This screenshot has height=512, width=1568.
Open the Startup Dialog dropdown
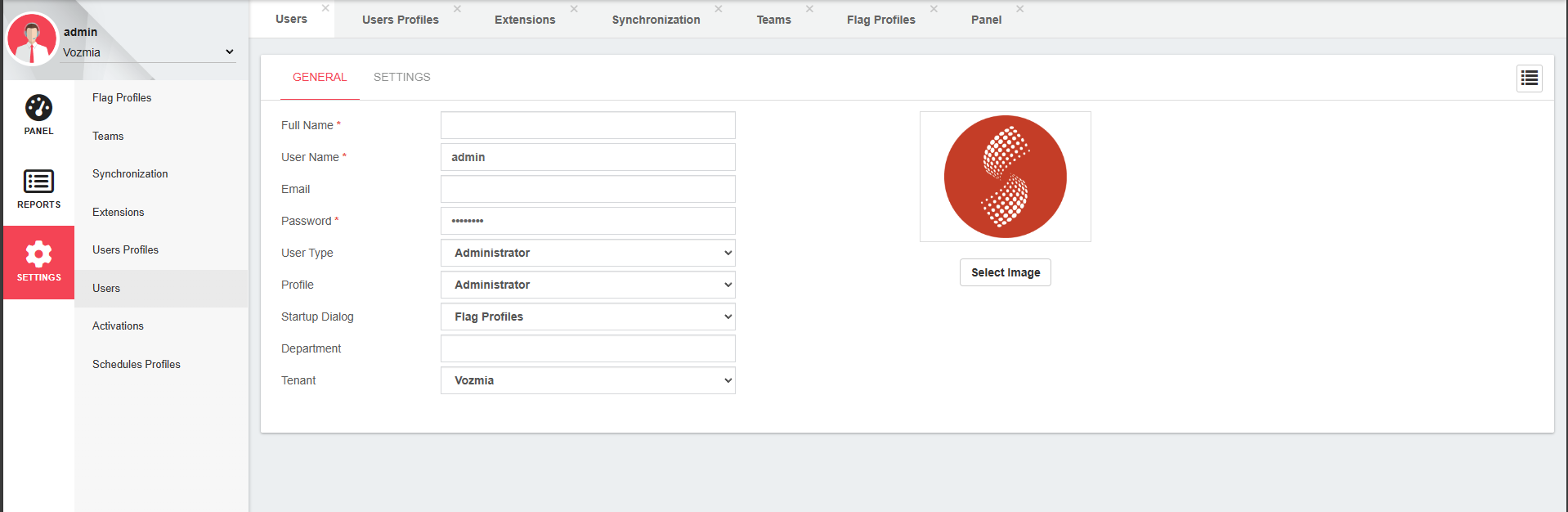point(588,317)
